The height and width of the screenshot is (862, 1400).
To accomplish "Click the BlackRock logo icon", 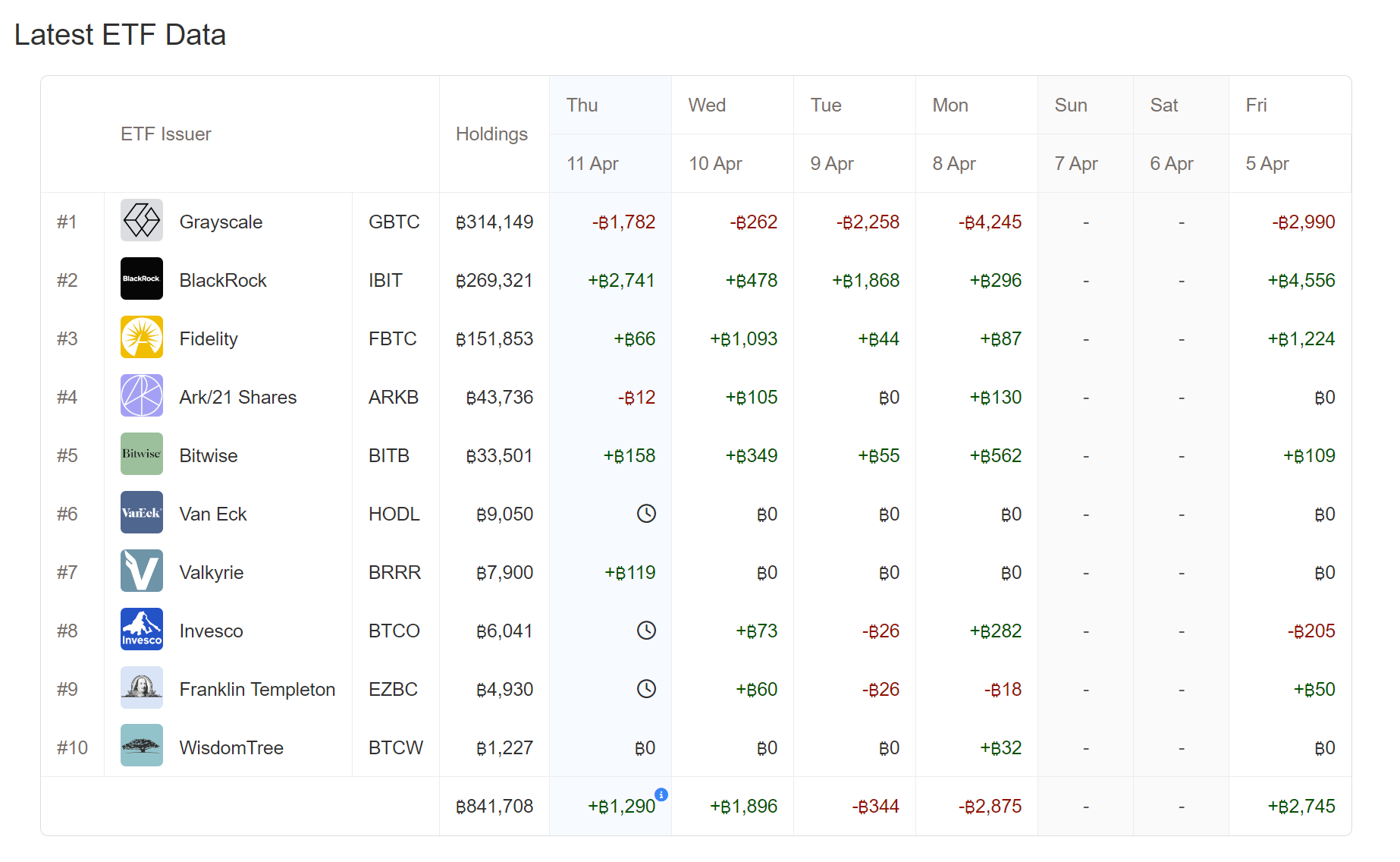I will 142,279.
